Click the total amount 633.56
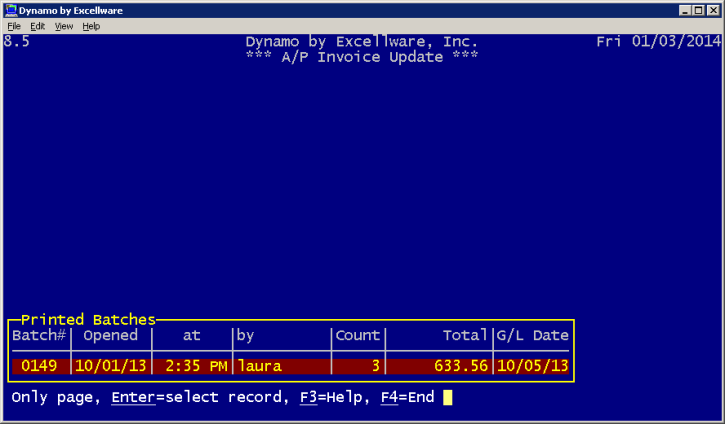The width and height of the screenshot is (725, 424). pyautogui.click(x=461, y=366)
